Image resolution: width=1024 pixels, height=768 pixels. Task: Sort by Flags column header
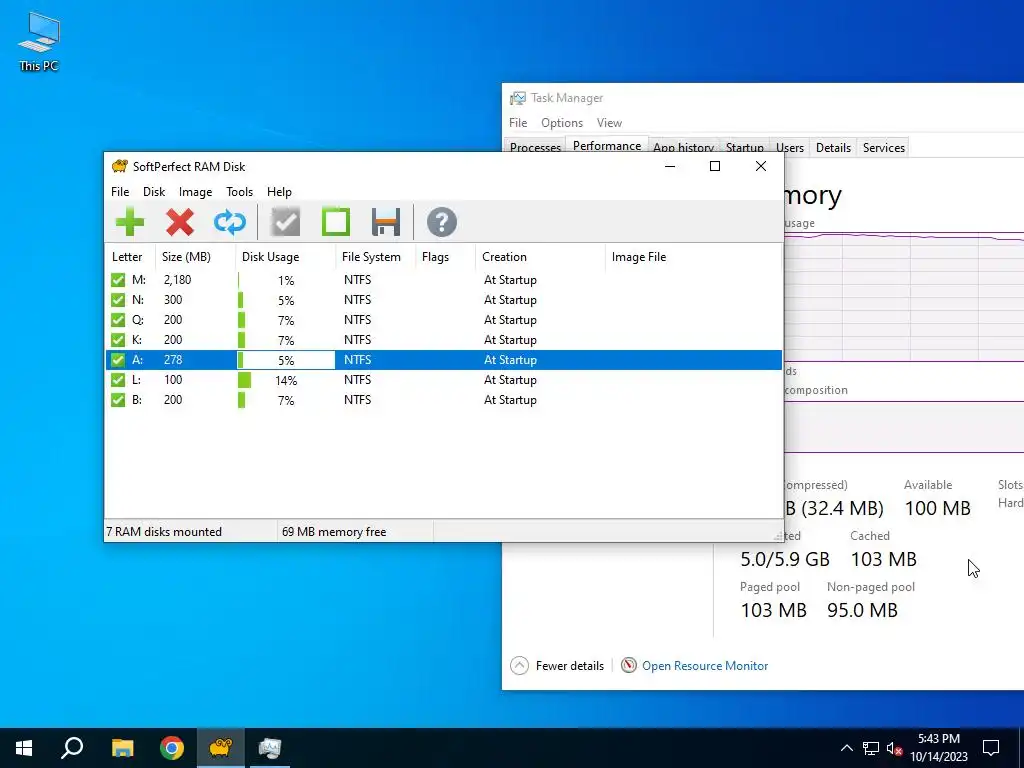[445, 257]
